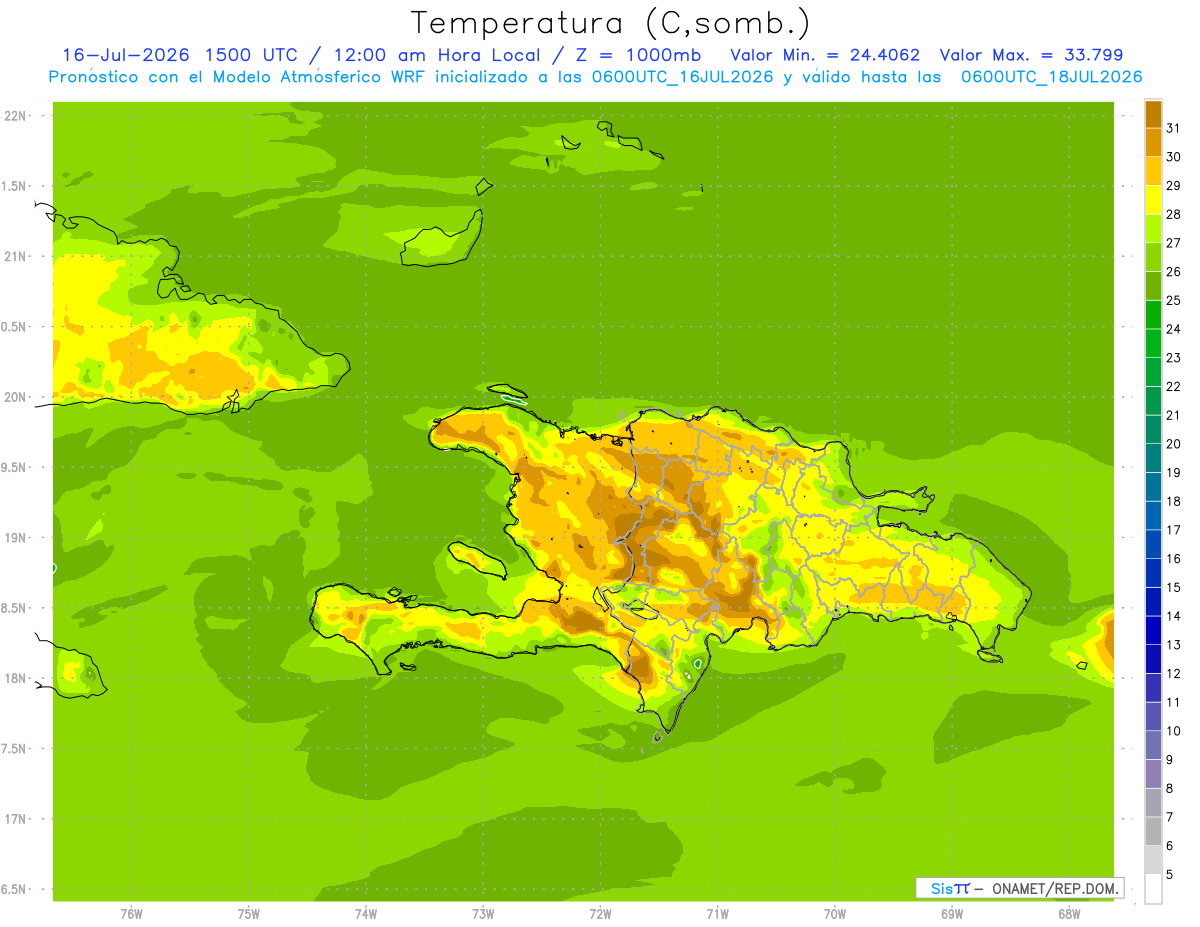Click the yellow legend band between 28 and 29

pos(1153,200)
